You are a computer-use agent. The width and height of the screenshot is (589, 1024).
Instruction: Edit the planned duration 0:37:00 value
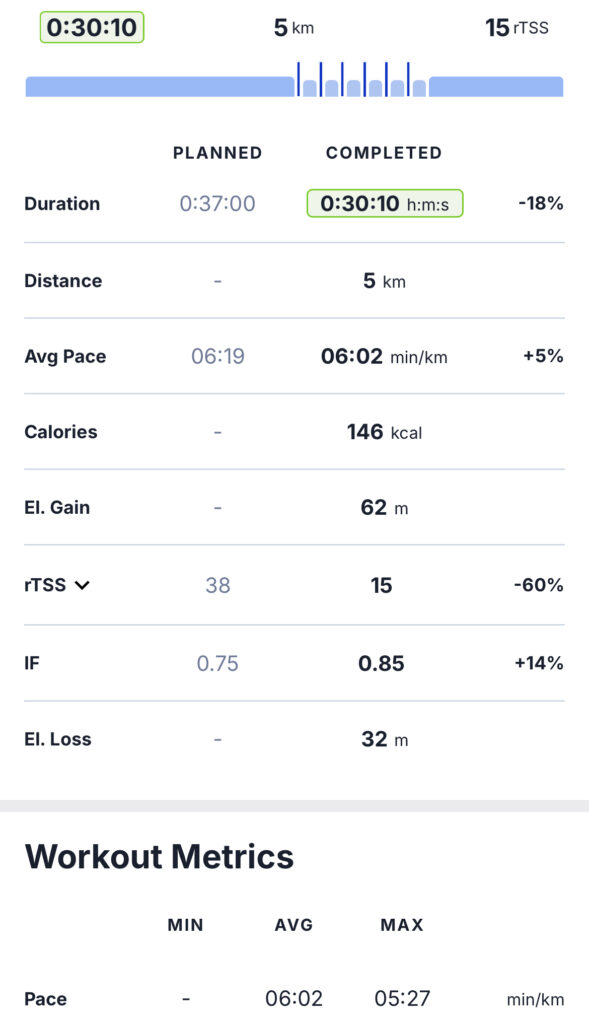(x=217, y=204)
